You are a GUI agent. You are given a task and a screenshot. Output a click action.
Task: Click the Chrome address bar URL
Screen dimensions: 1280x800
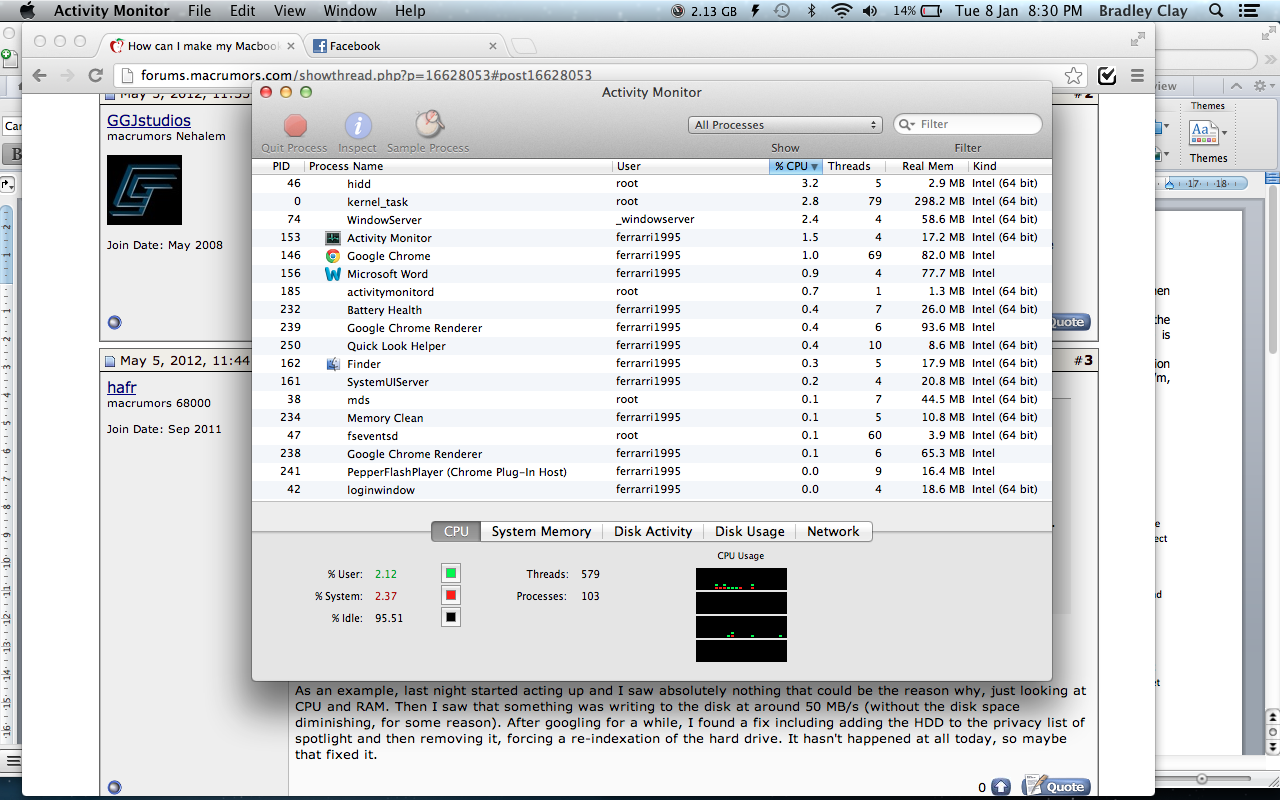coord(367,75)
